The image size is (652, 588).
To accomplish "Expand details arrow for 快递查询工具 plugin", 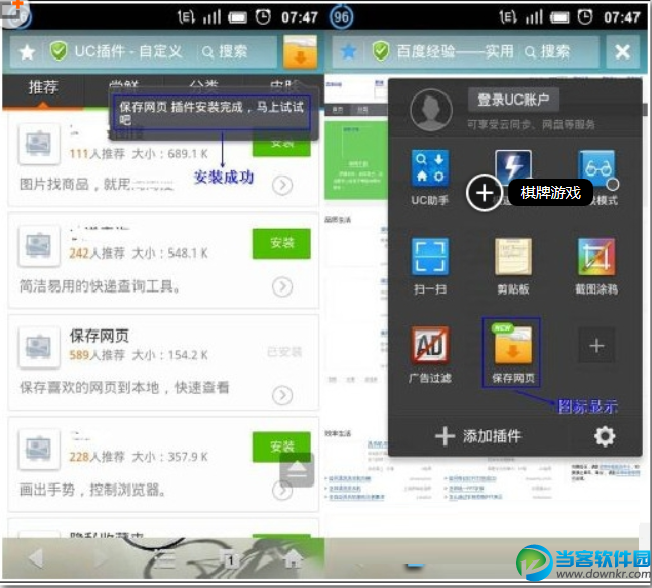I will coord(282,287).
